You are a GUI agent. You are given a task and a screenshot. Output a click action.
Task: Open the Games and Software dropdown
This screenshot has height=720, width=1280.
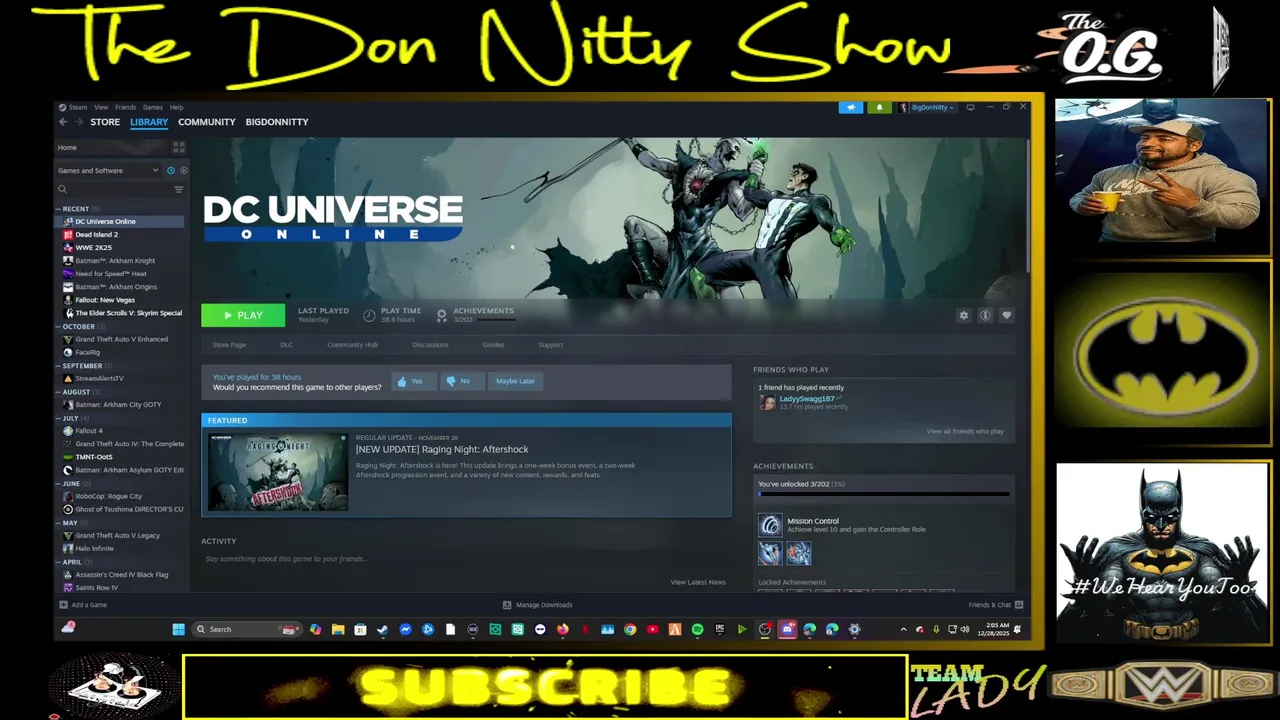[x=108, y=170]
